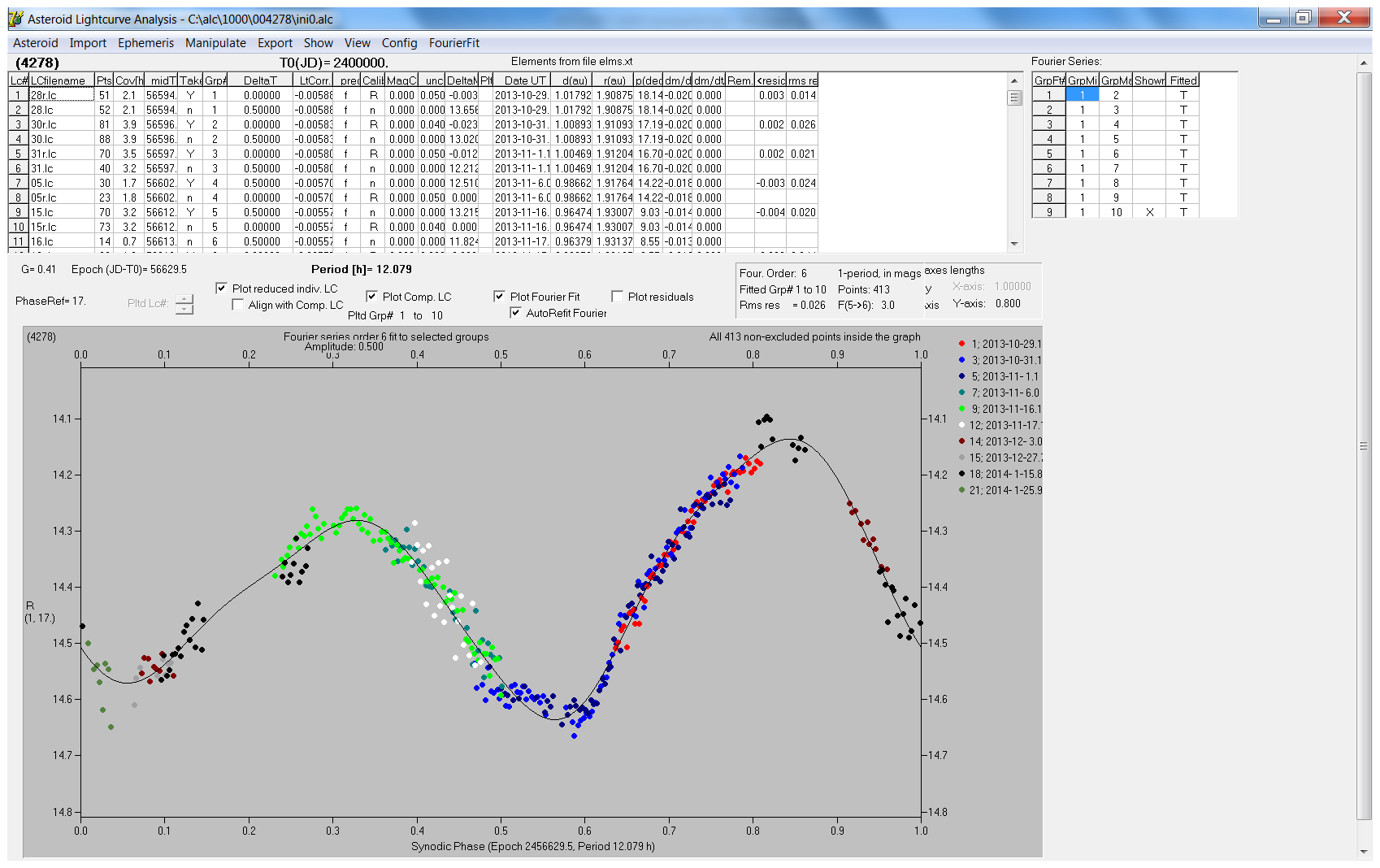Click the PhaseRef= 17. label
1380x868 pixels.
click(x=50, y=301)
